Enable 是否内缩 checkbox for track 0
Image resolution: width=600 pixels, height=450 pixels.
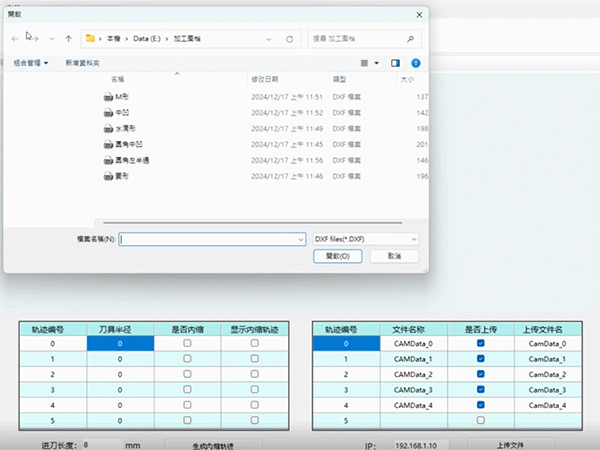tap(187, 343)
